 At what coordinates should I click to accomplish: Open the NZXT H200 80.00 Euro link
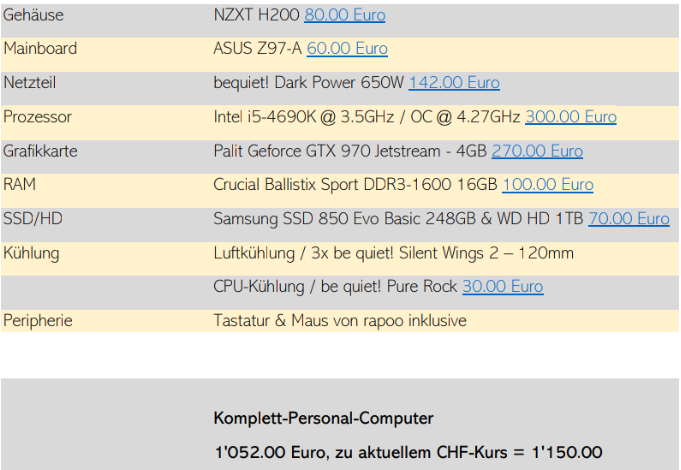pyautogui.click(x=344, y=15)
